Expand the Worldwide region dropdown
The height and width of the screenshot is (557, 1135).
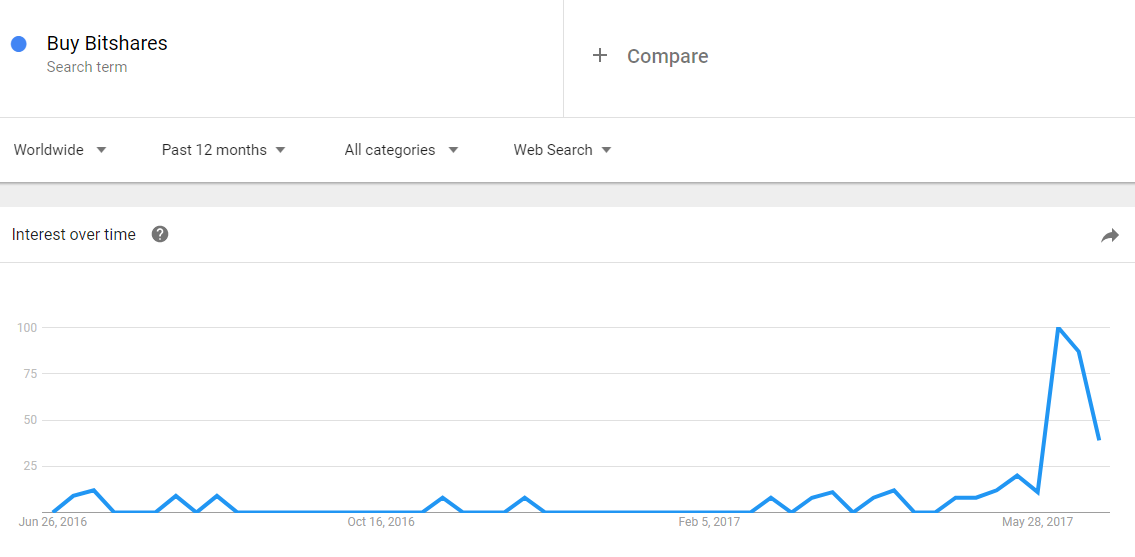[x=60, y=150]
